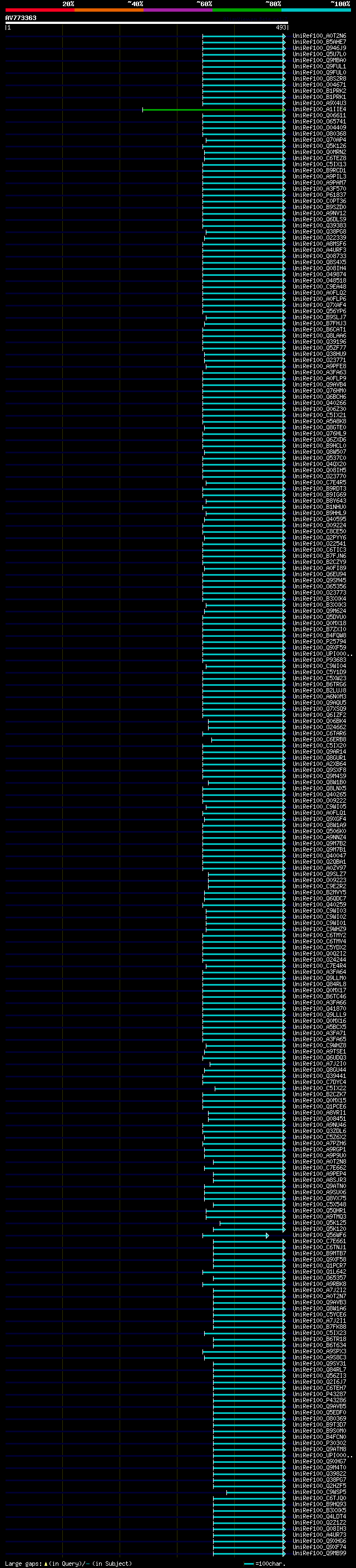Image resolution: width=356 pixels, height=1568 pixels.
Task: Select label UniRef100_C0PT36
Action: [319, 201]
